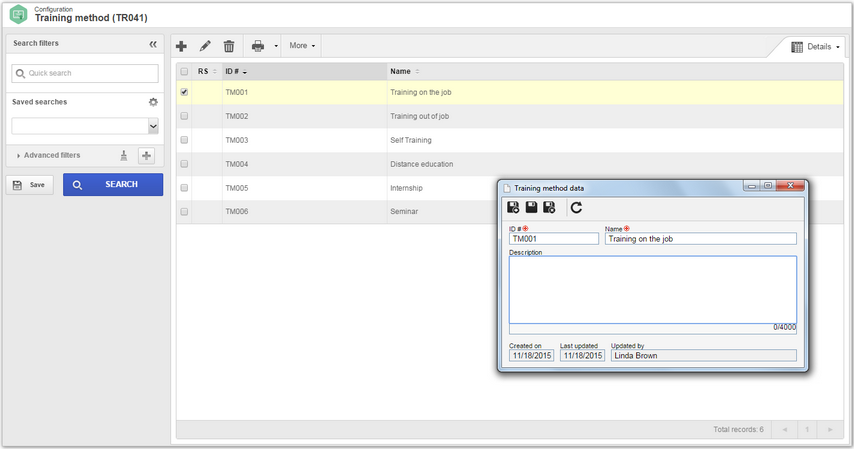
Task: Click the Quick search field
Action: pyautogui.click(x=85, y=74)
